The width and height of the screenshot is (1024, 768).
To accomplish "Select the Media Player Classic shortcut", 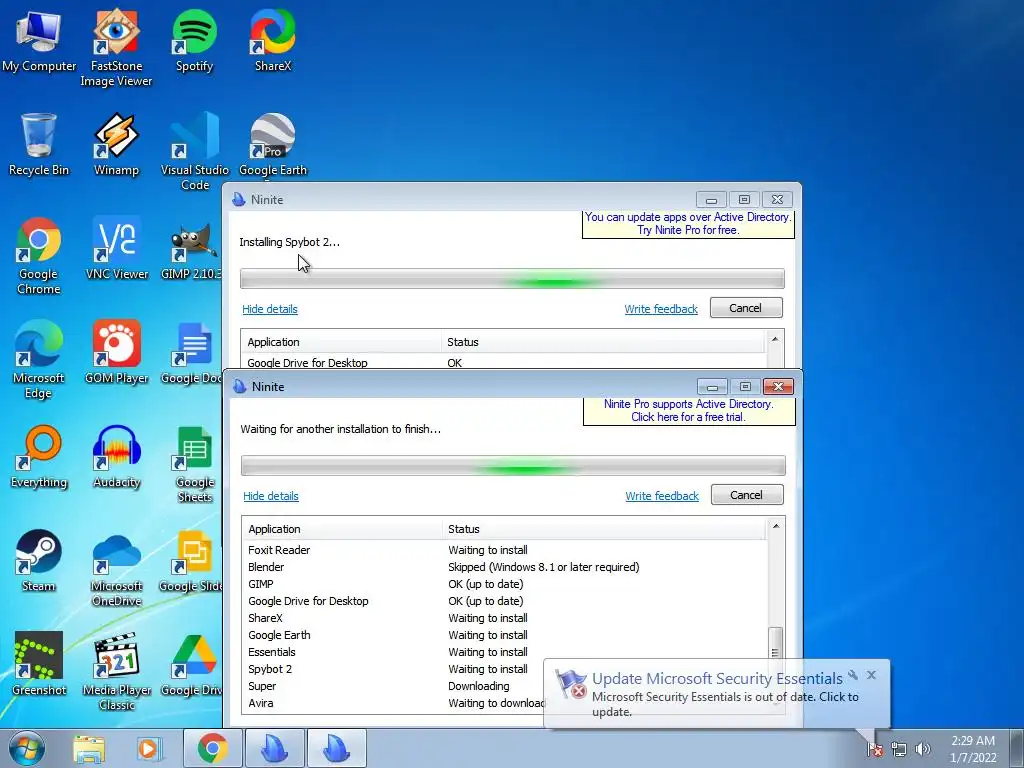I will pos(117,671).
